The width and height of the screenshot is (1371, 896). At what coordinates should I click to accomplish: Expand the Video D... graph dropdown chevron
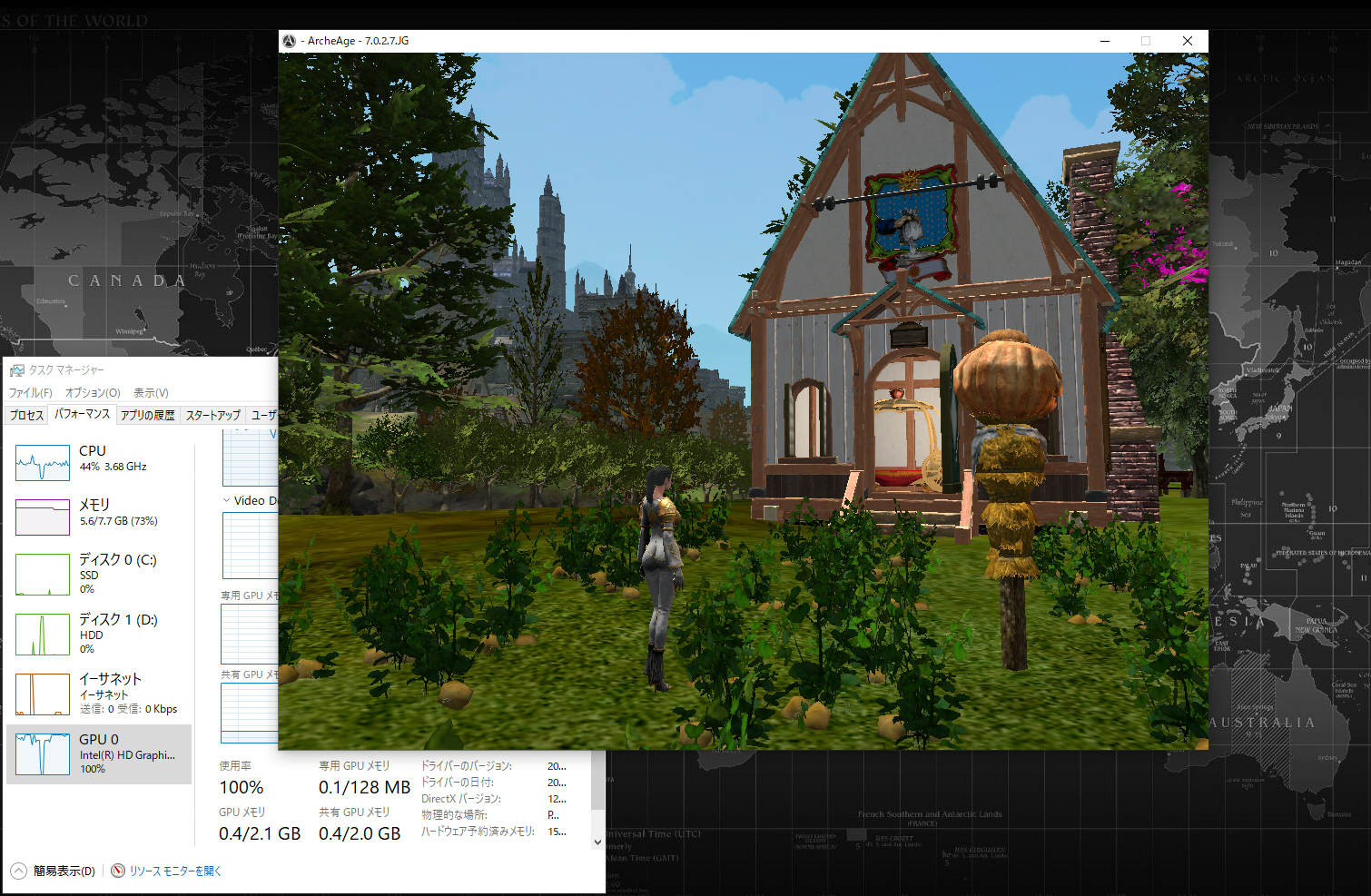click(x=227, y=500)
